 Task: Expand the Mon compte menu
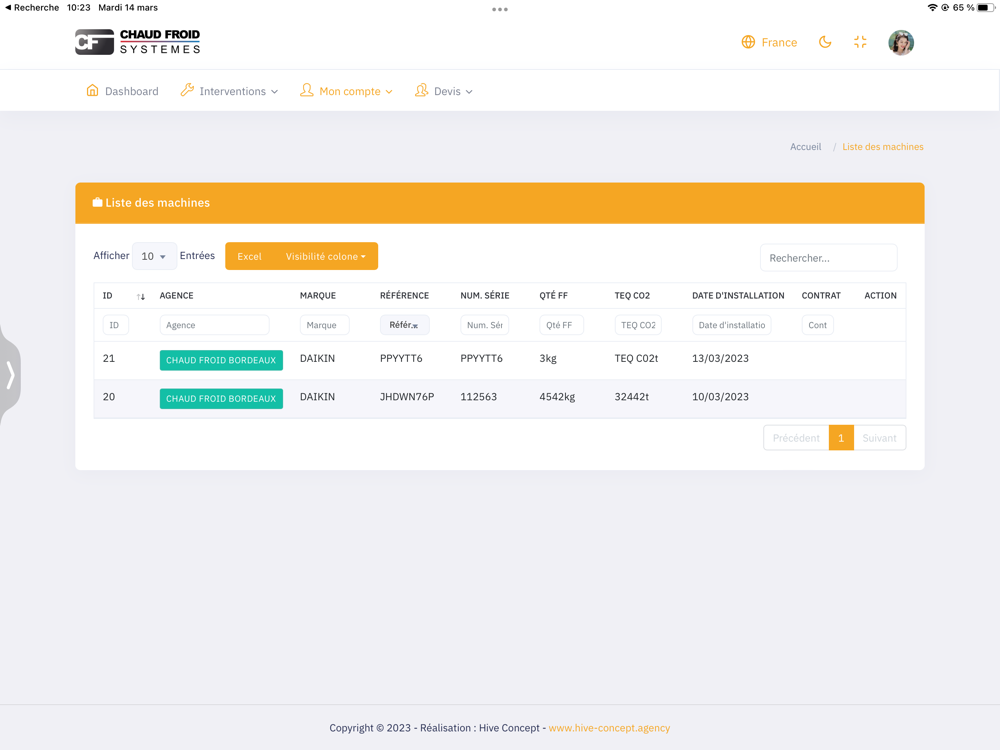pyautogui.click(x=346, y=91)
